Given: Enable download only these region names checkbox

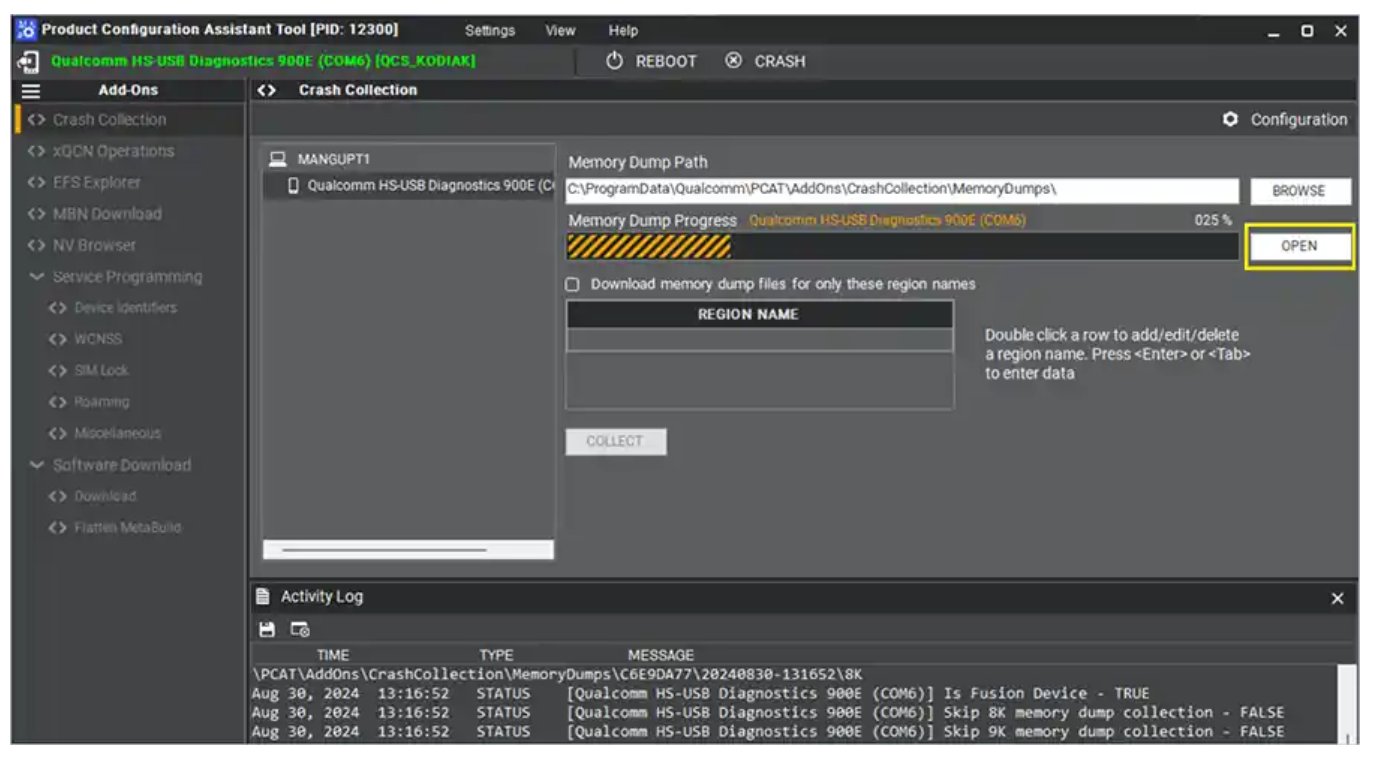Looking at the screenshot, I should pyautogui.click(x=573, y=284).
